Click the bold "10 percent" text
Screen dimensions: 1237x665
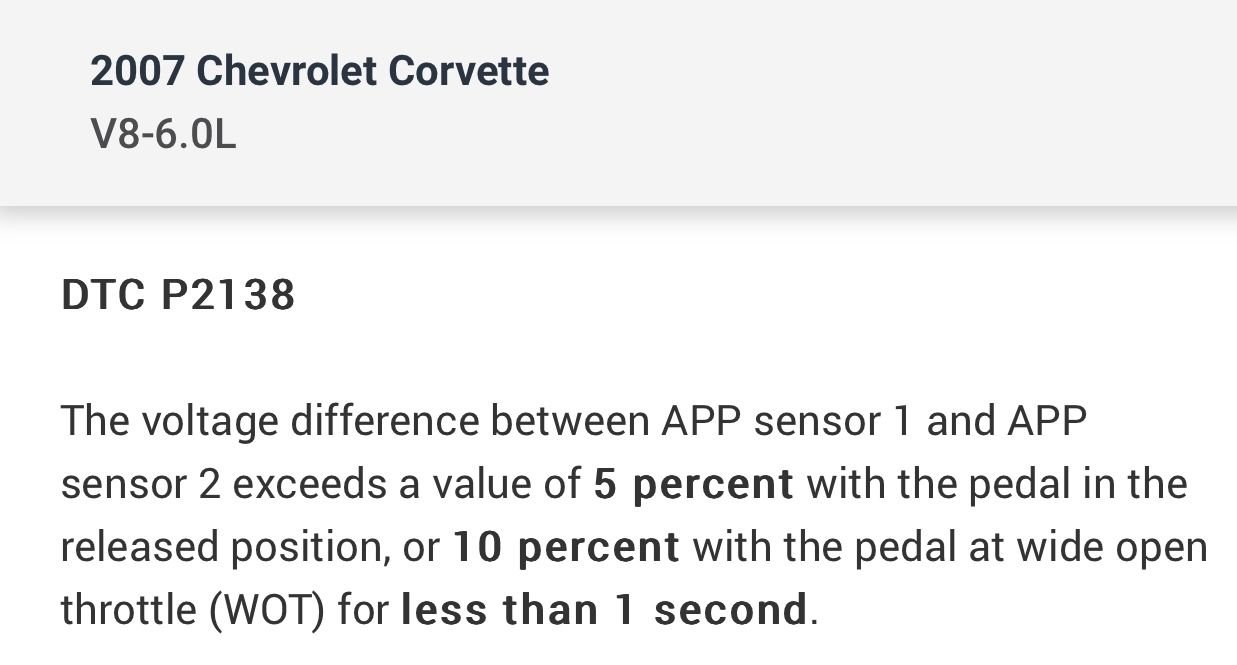pyautogui.click(x=566, y=547)
